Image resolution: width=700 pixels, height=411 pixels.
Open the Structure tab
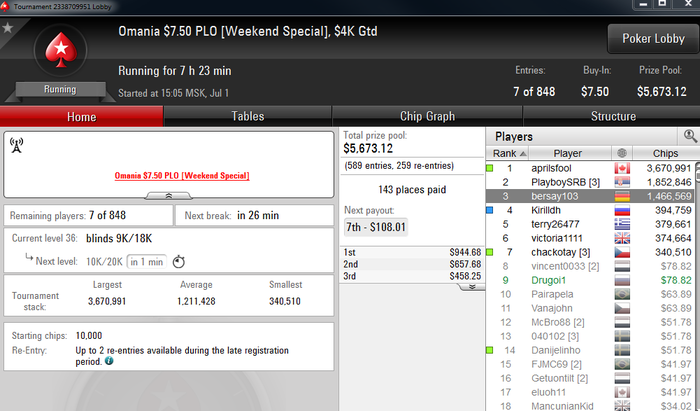[x=612, y=116]
